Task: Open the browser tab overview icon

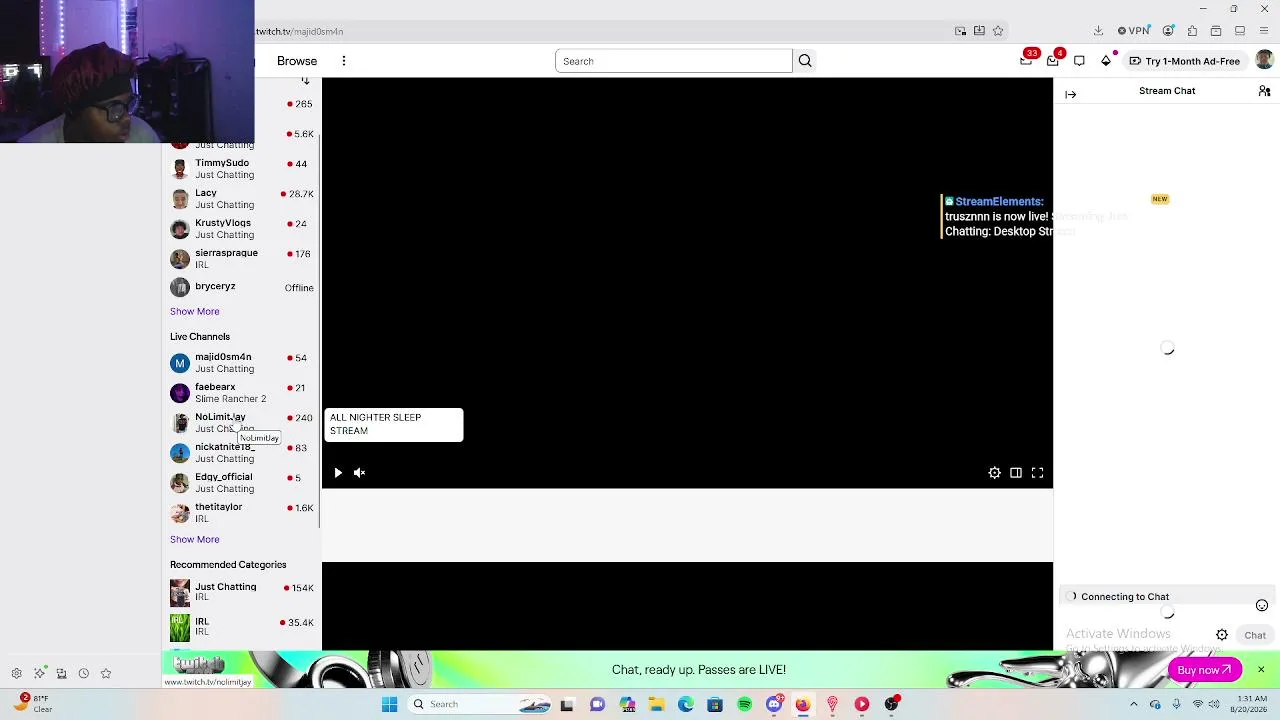Action: tap(1216, 31)
